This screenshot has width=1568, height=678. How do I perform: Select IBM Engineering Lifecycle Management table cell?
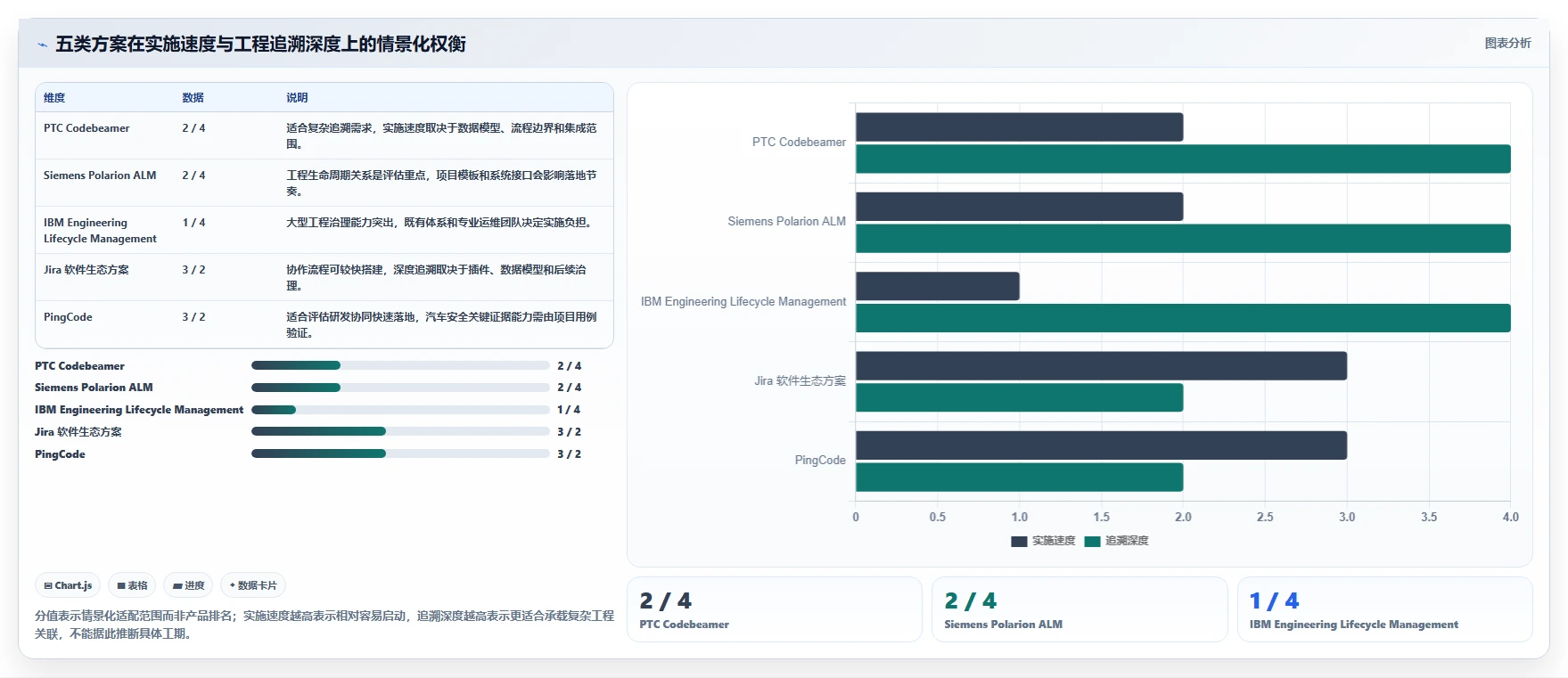pos(100,231)
